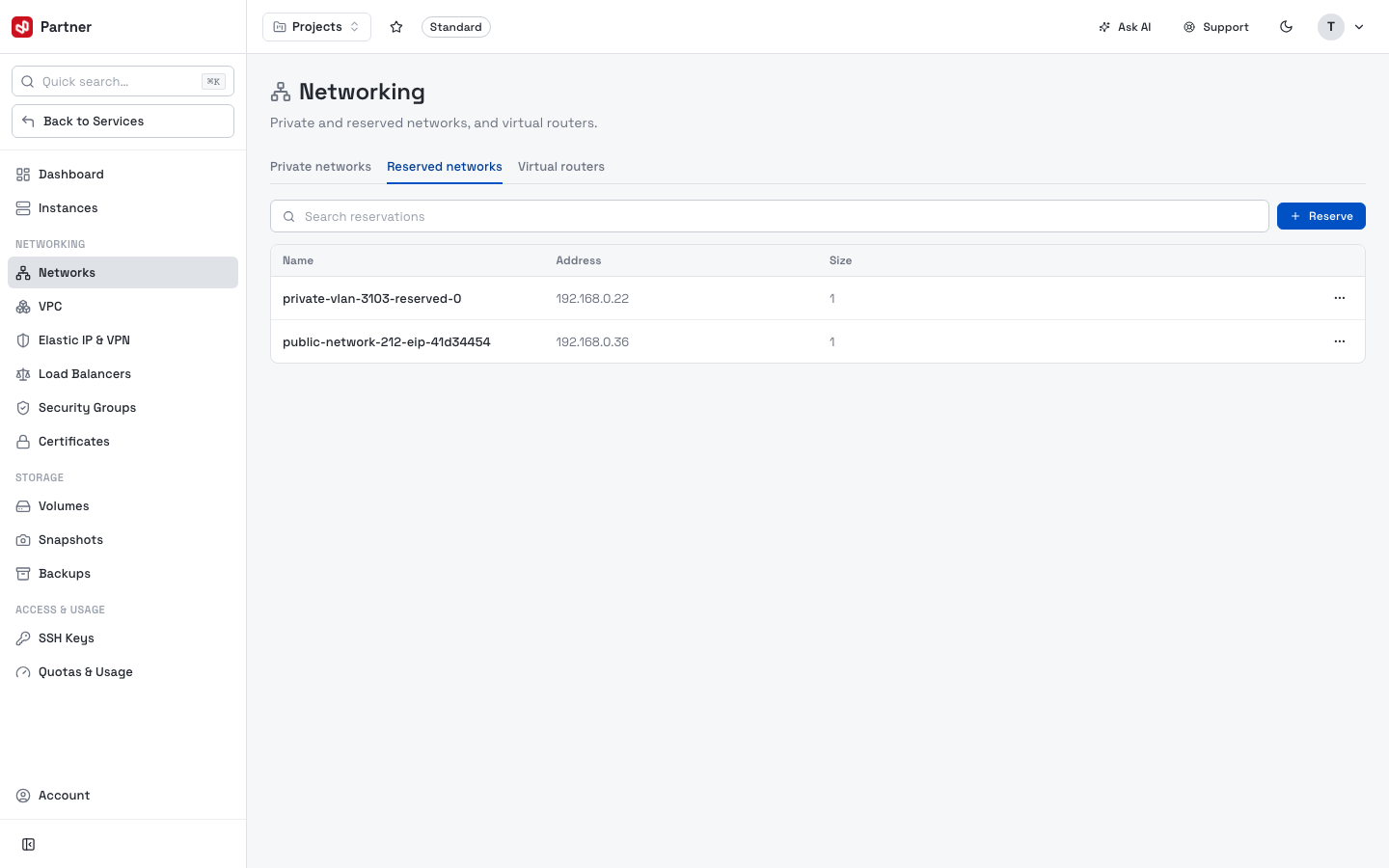Open Elastic IP & VPN page
This screenshot has width=1389, height=868.
[123, 340]
